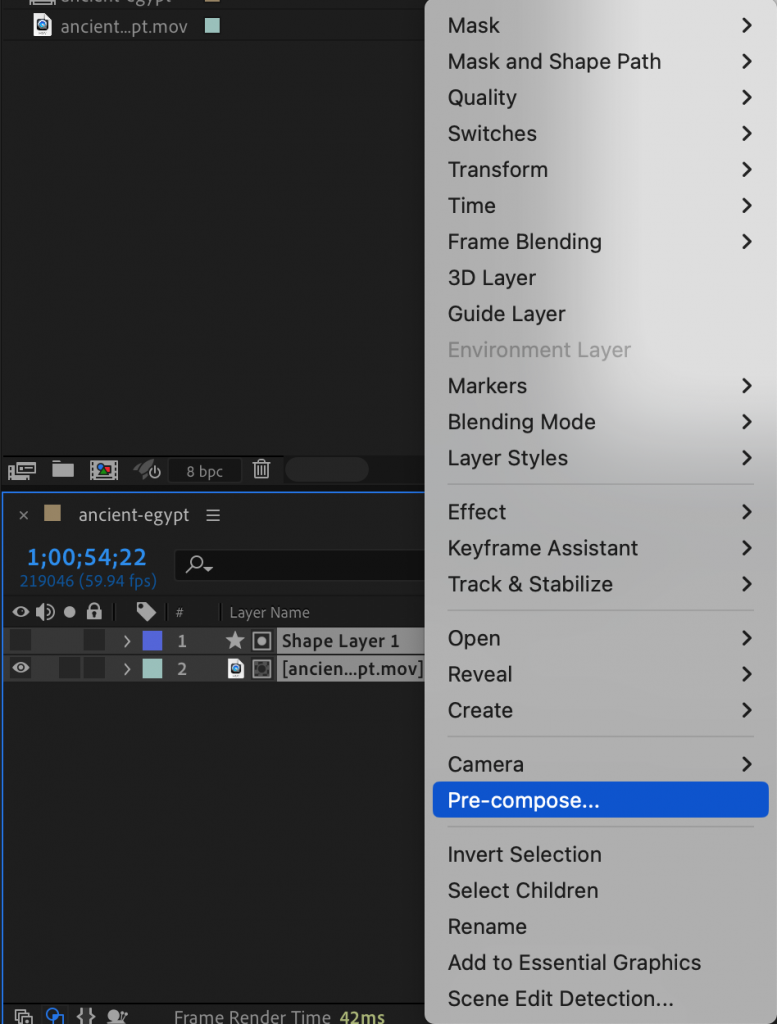The image size is (777, 1024).
Task: Create a new composition via its icon
Action: coord(103,469)
